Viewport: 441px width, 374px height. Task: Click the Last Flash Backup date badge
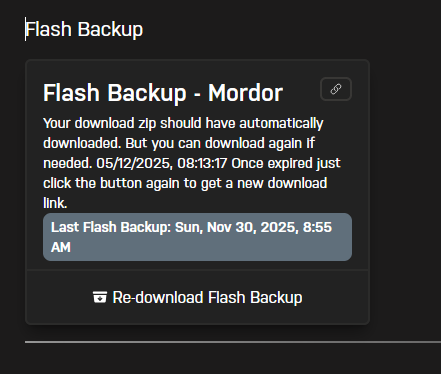[197, 237]
